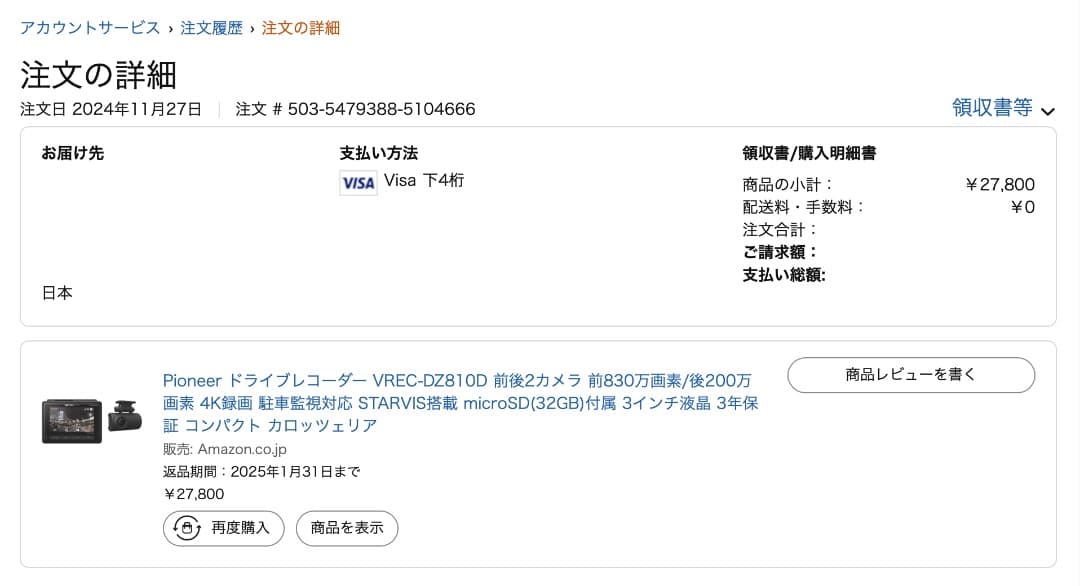1080x586 pixels.
Task: Select the repeat-purchase icon inside 再度購入 button
Action: point(184,528)
